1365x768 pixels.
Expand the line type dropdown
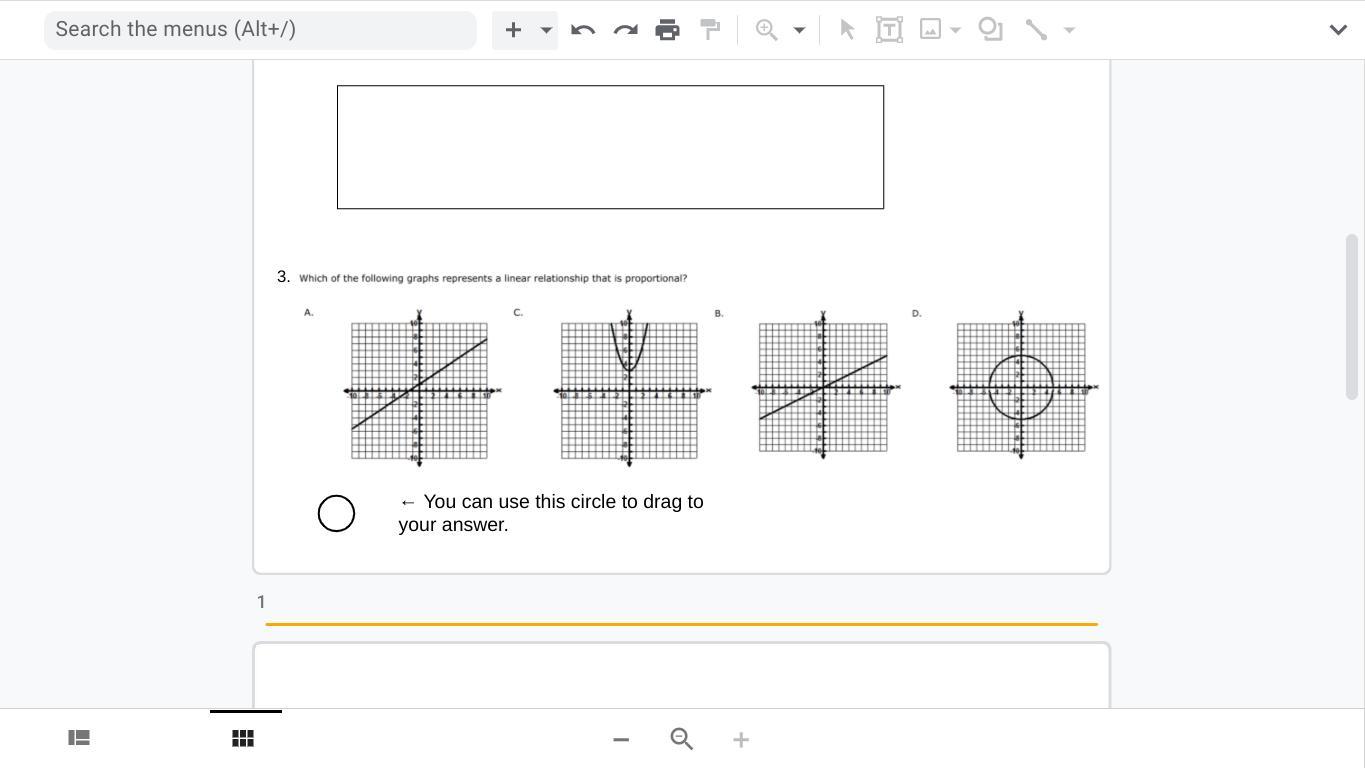[1069, 30]
